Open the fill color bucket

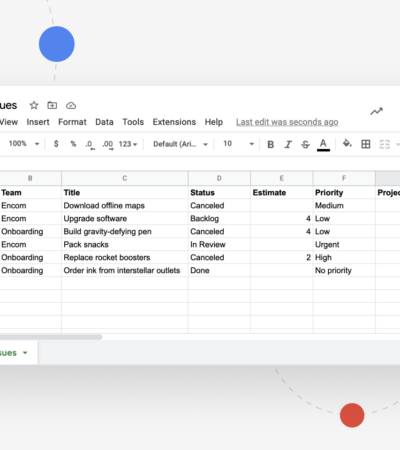(x=347, y=144)
